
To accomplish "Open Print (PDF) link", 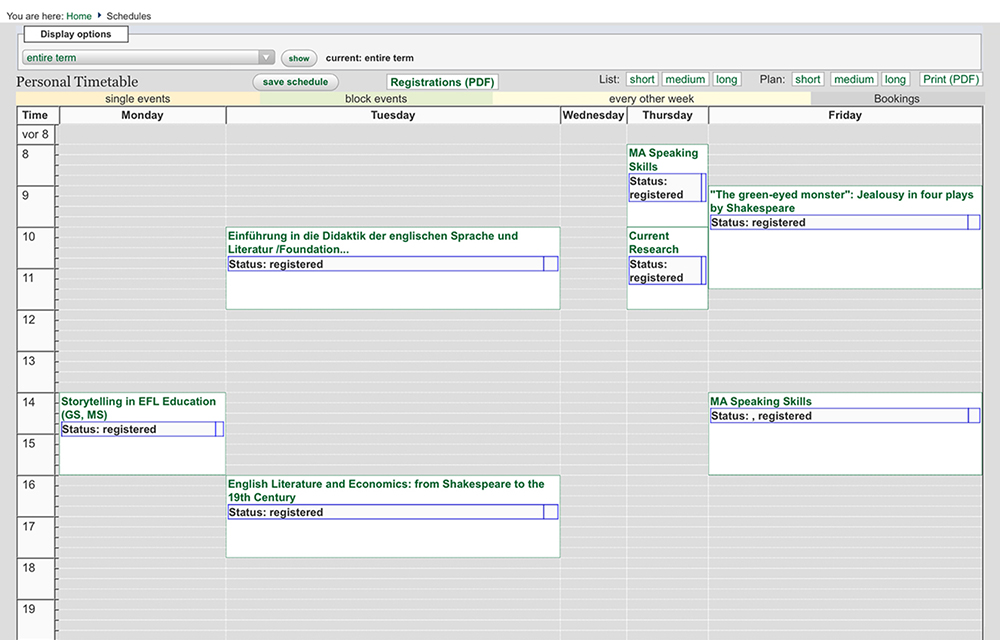I will point(950,79).
